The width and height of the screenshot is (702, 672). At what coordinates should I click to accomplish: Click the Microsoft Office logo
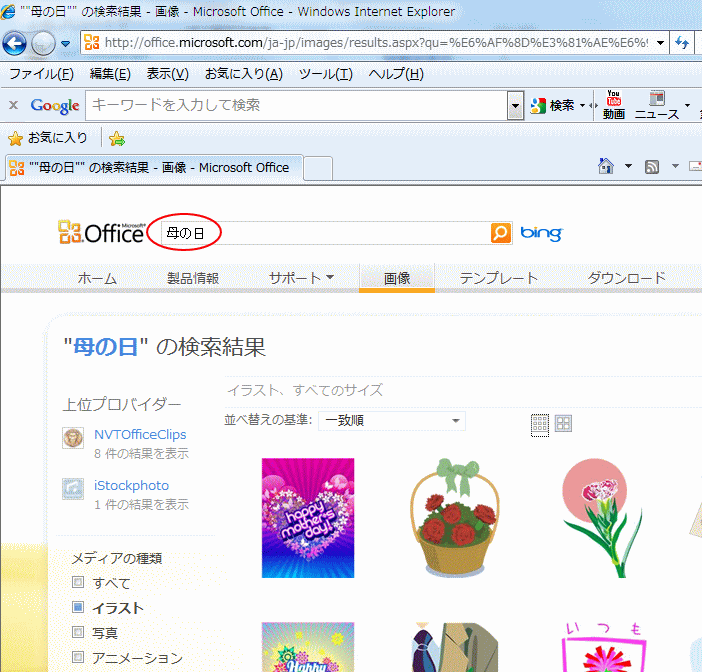102,232
